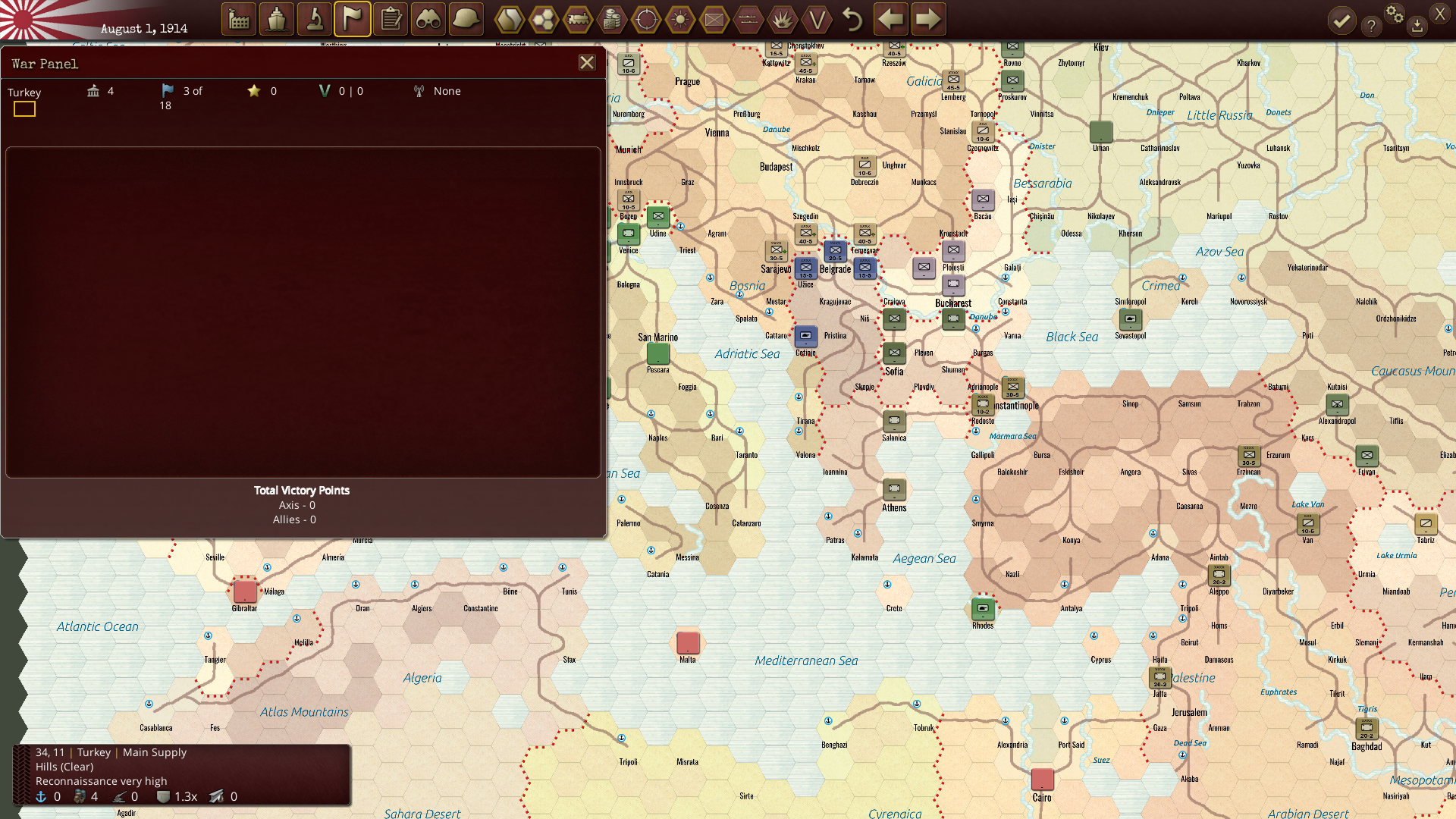Close the War Panel
The width and height of the screenshot is (1456, 819).
pos(587,63)
